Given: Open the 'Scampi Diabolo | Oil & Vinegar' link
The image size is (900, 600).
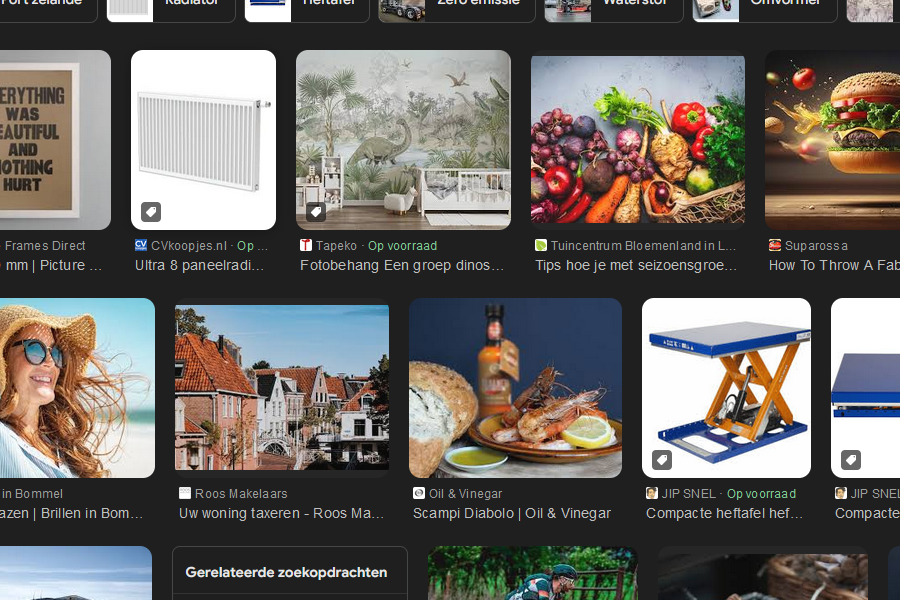Looking at the screenshot, I should (x=511, y=513).
